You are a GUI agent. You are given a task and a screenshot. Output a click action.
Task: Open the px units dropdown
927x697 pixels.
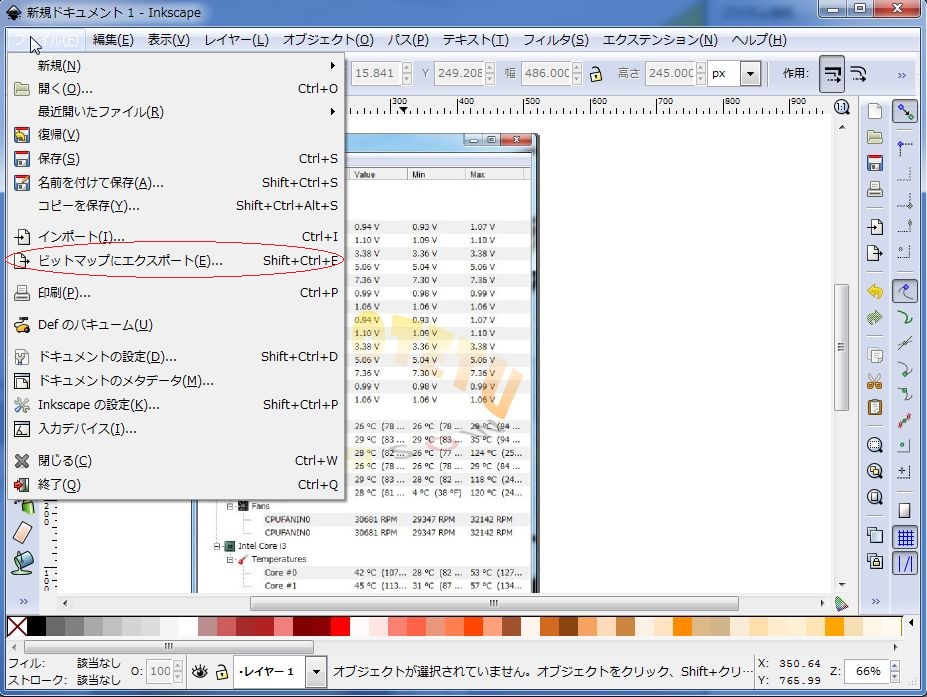[750, 73]
